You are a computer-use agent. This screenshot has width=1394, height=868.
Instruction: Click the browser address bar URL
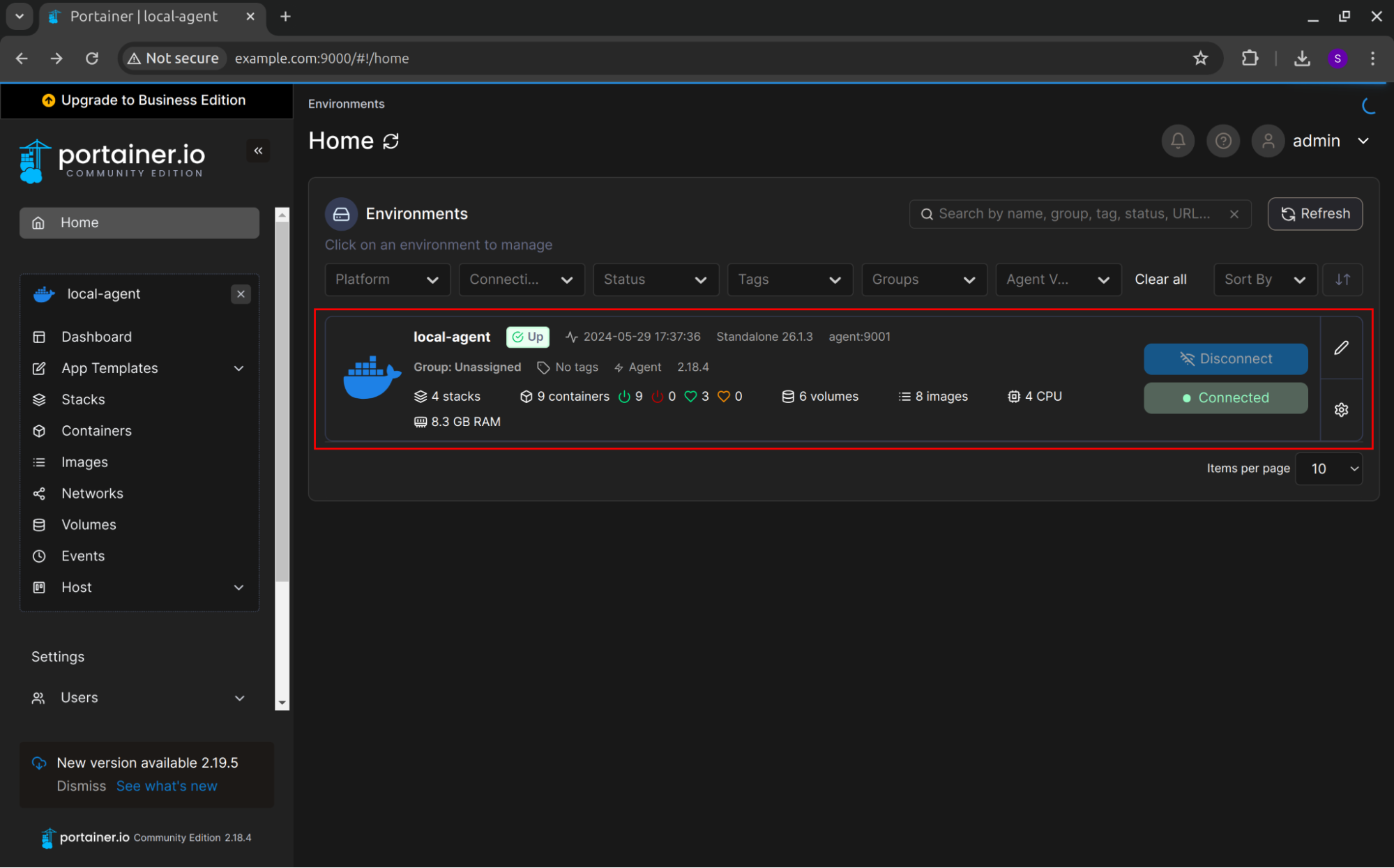point(321,59)
